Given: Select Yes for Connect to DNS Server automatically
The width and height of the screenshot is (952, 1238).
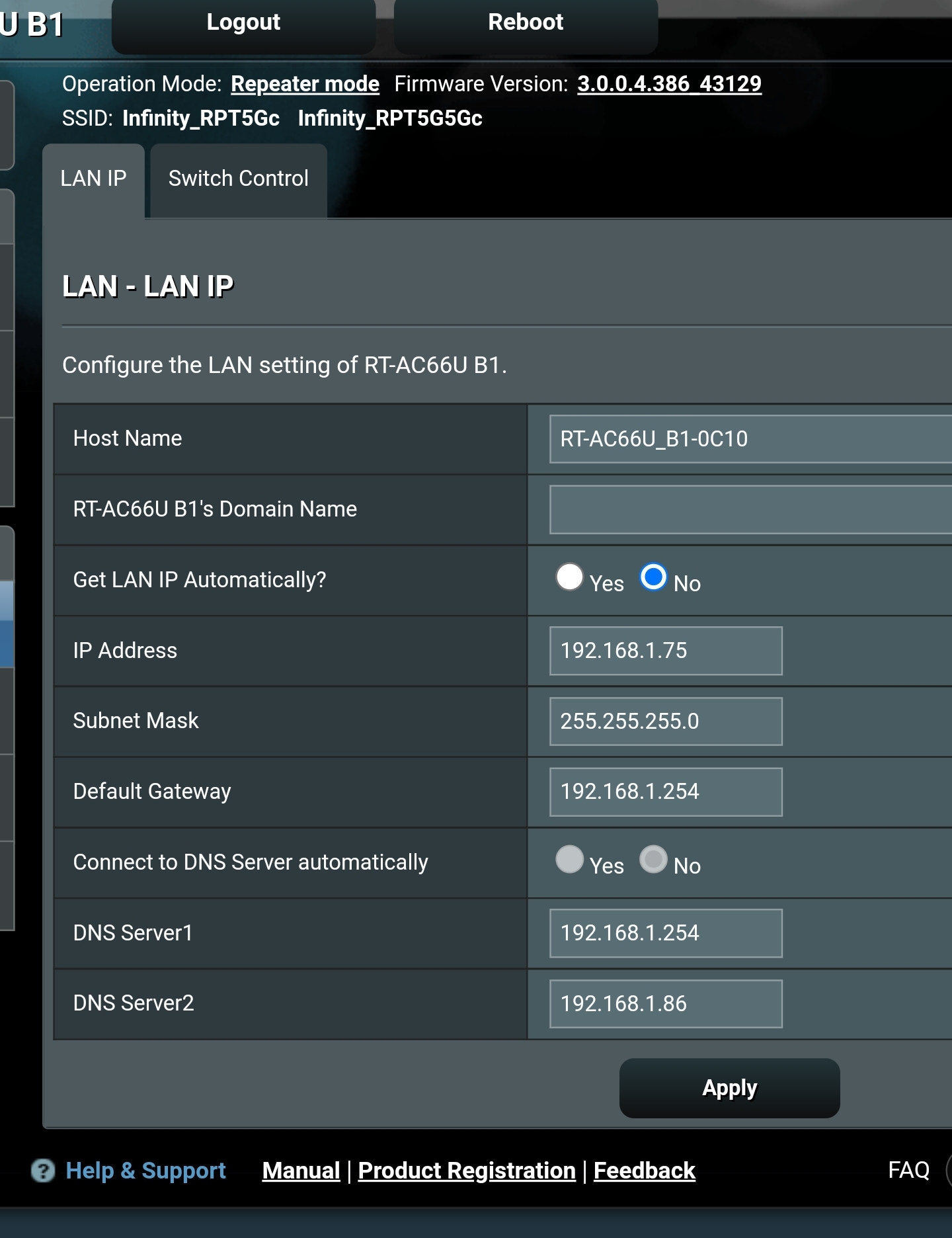Looking at the screenshot, I should pyautogui.click(x=569, y=859).
